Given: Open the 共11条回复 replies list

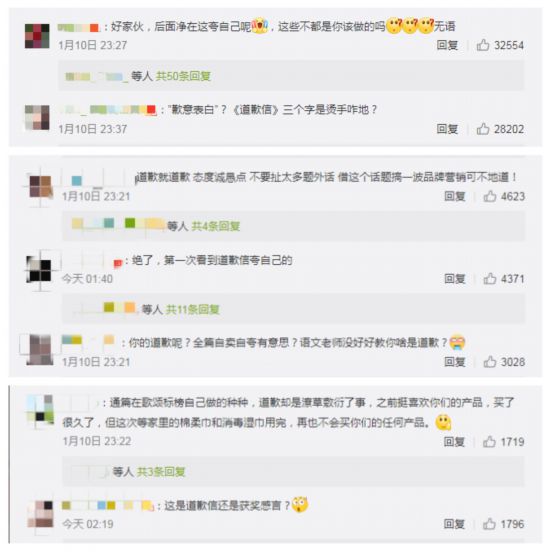Looking at the screenshot, I should click(x=193, y=309).
